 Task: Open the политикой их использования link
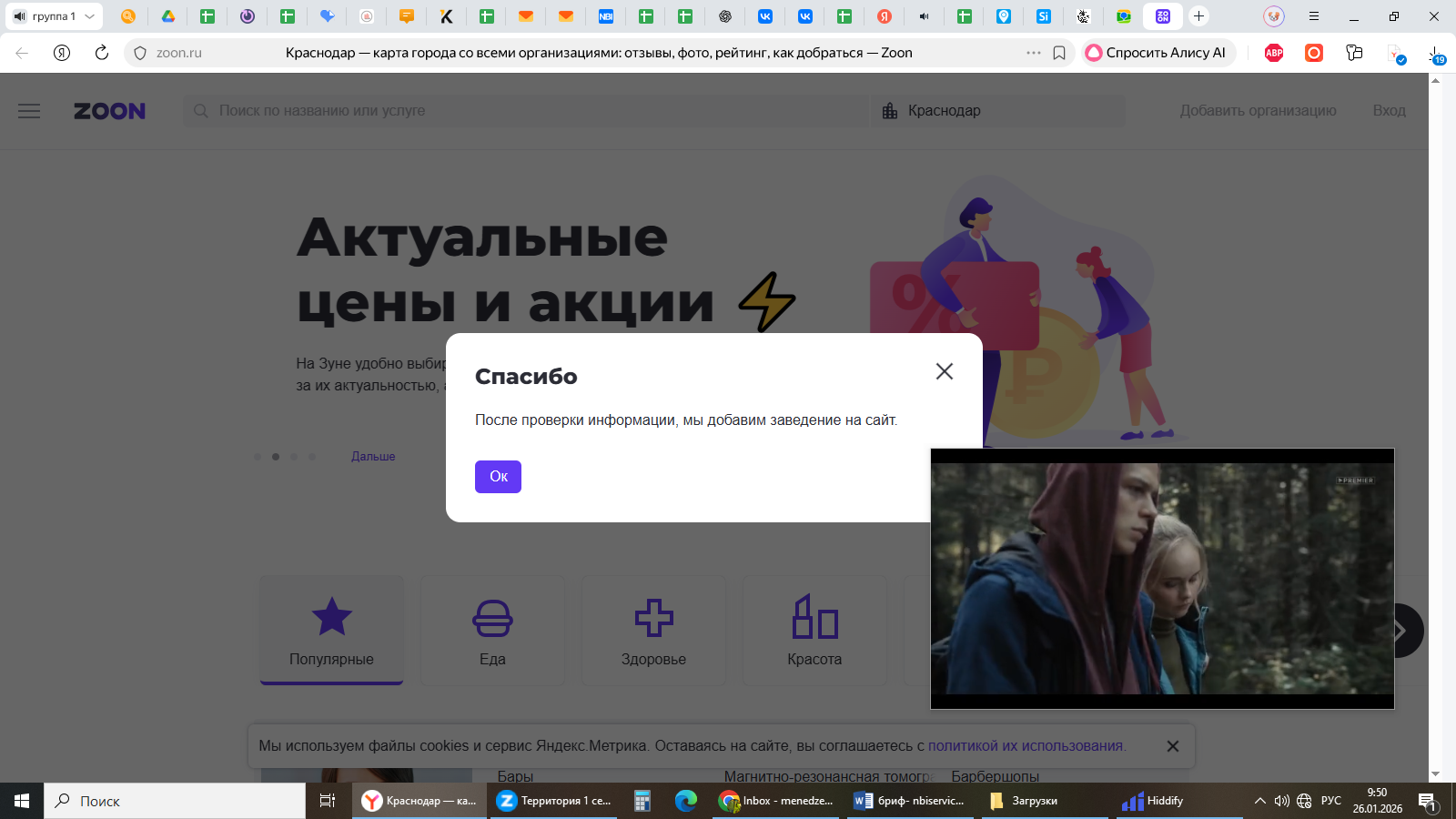coord(1026,746)
